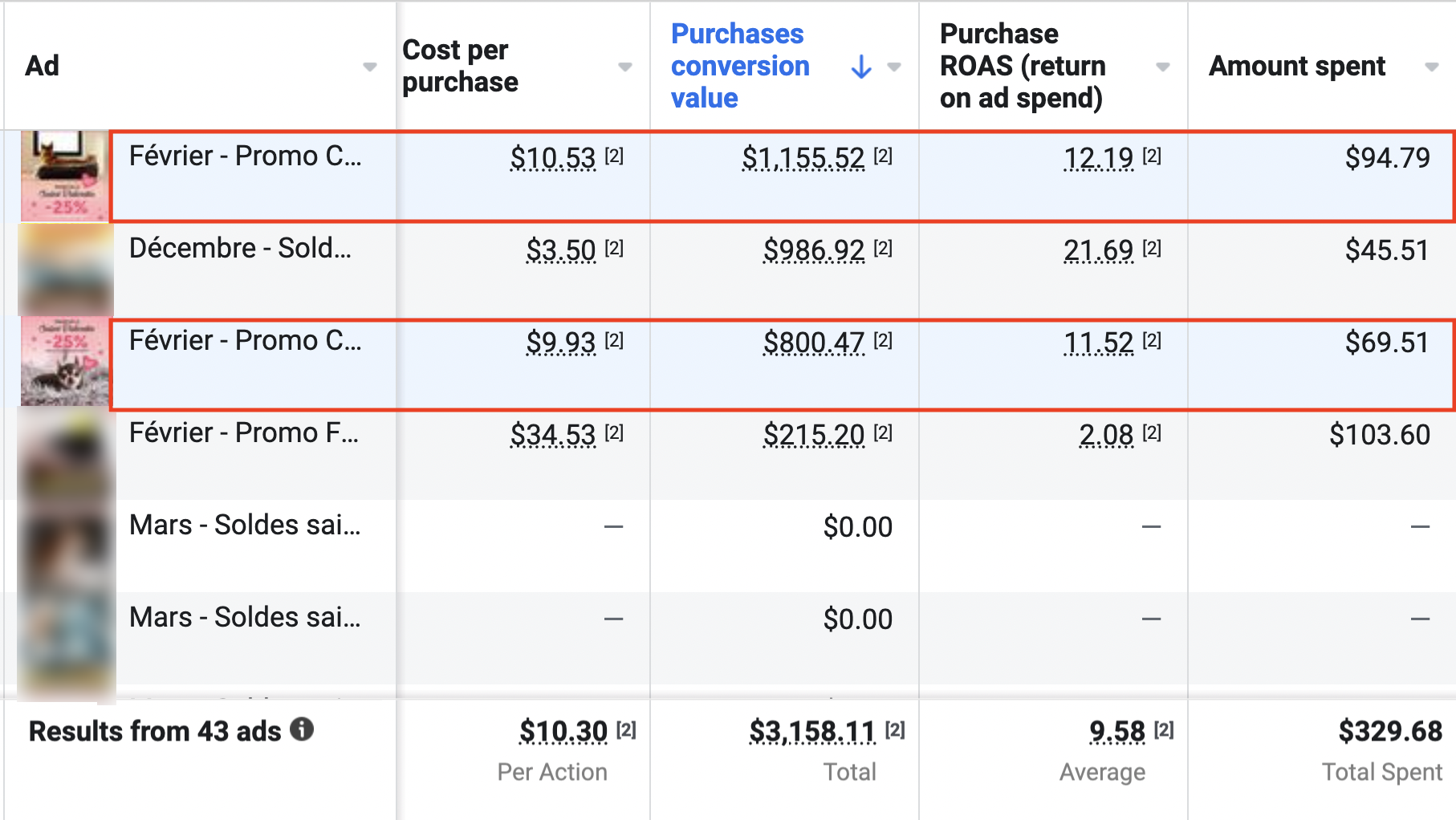Open the Purchase ROAS column dropdown arrow

tap(1162, 67)
